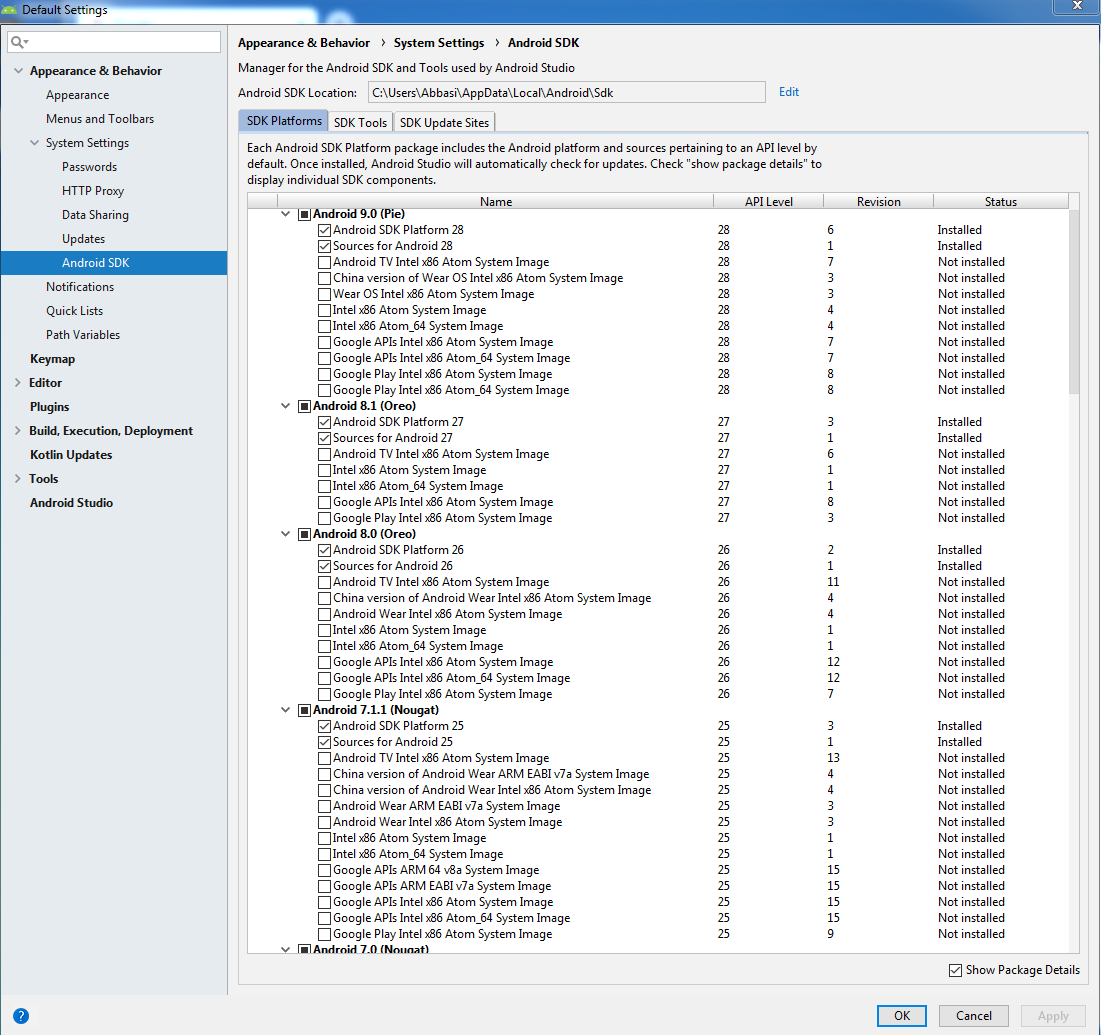Toggle Android SDK Platform 27 checkbox
Viewport: 1101px width, 1035px height.
[x=324, y=422]
